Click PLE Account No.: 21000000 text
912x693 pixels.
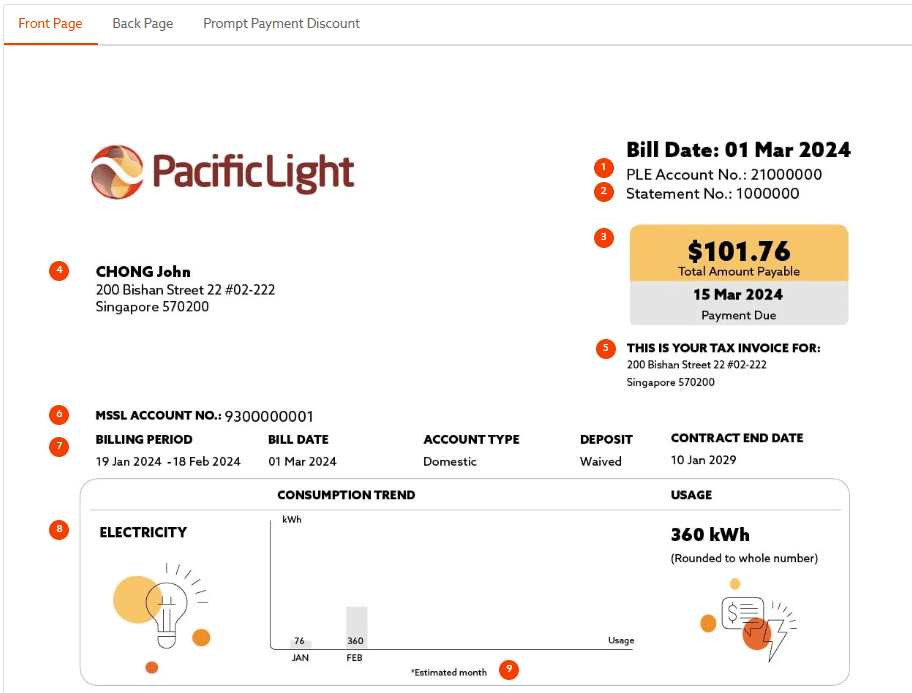724,175
